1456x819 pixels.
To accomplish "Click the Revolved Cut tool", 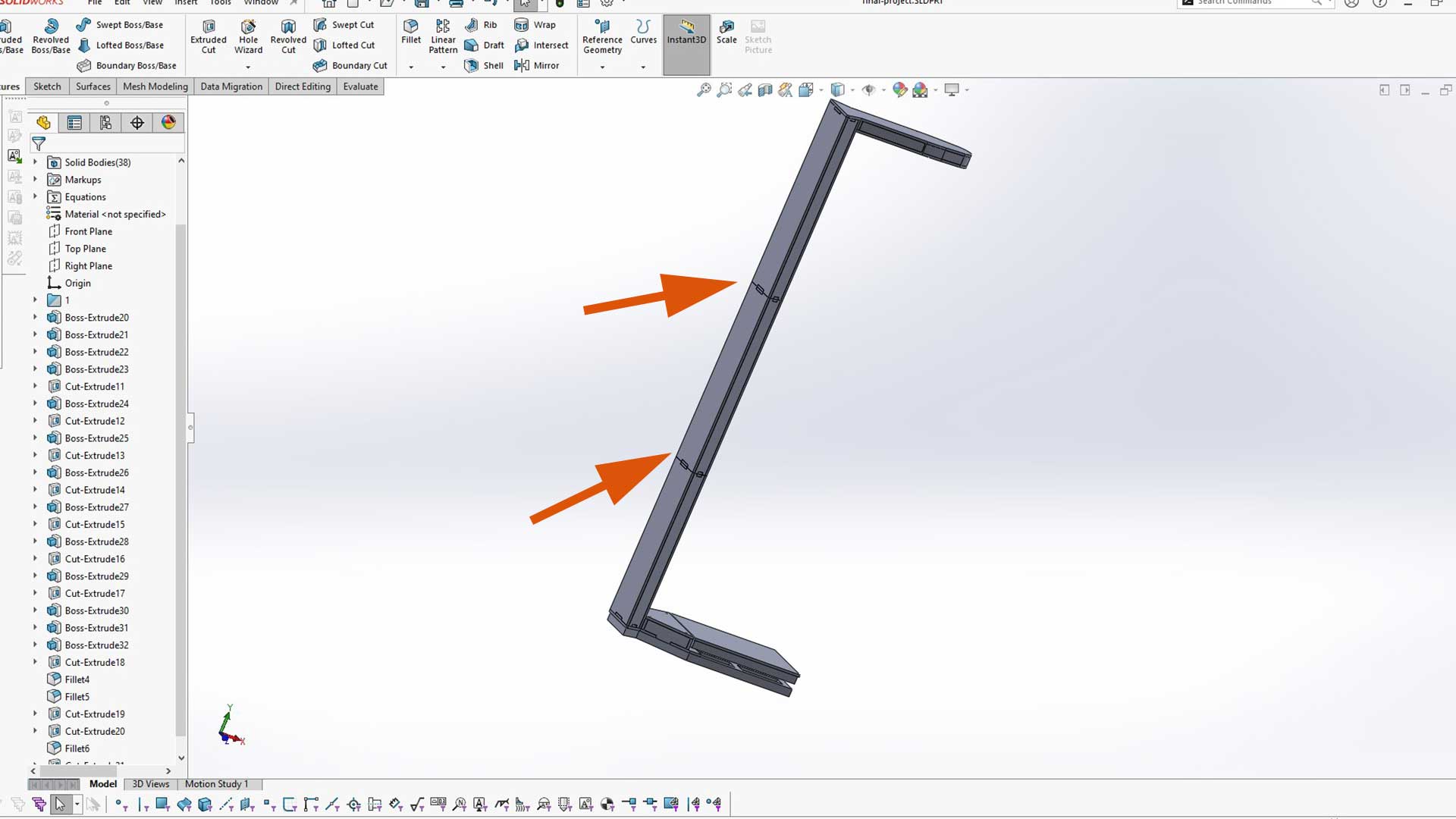I will [288, 36].
